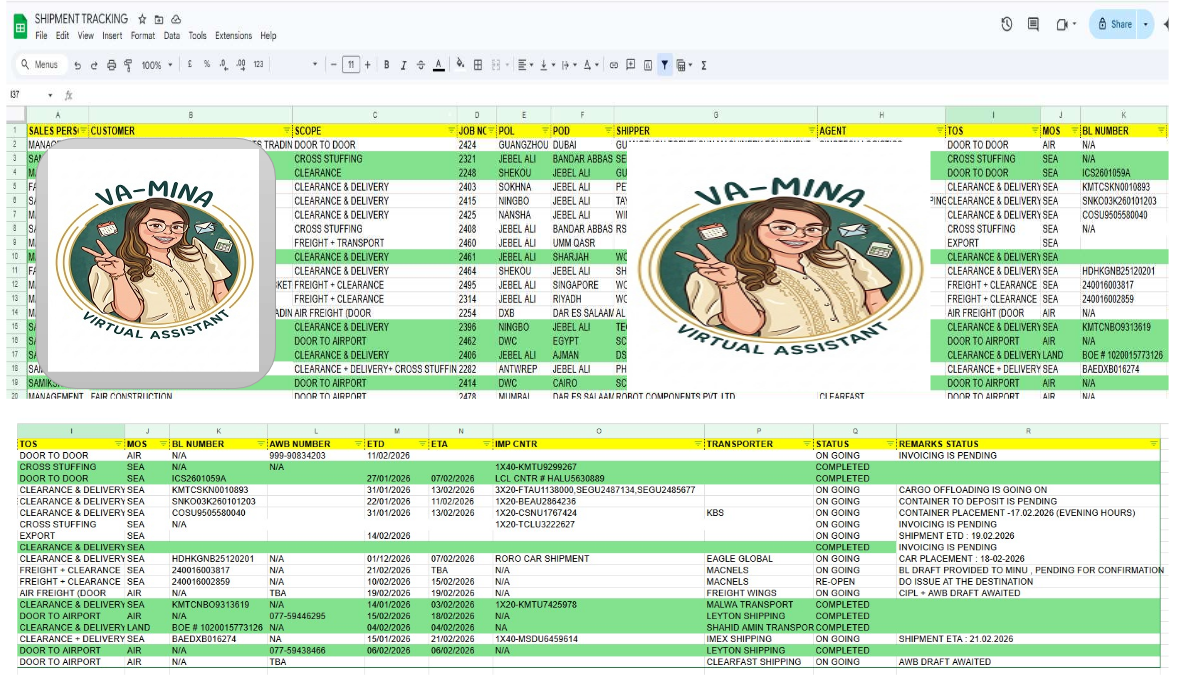
Task: Open the Edit menu
Action: pos(62,36)
